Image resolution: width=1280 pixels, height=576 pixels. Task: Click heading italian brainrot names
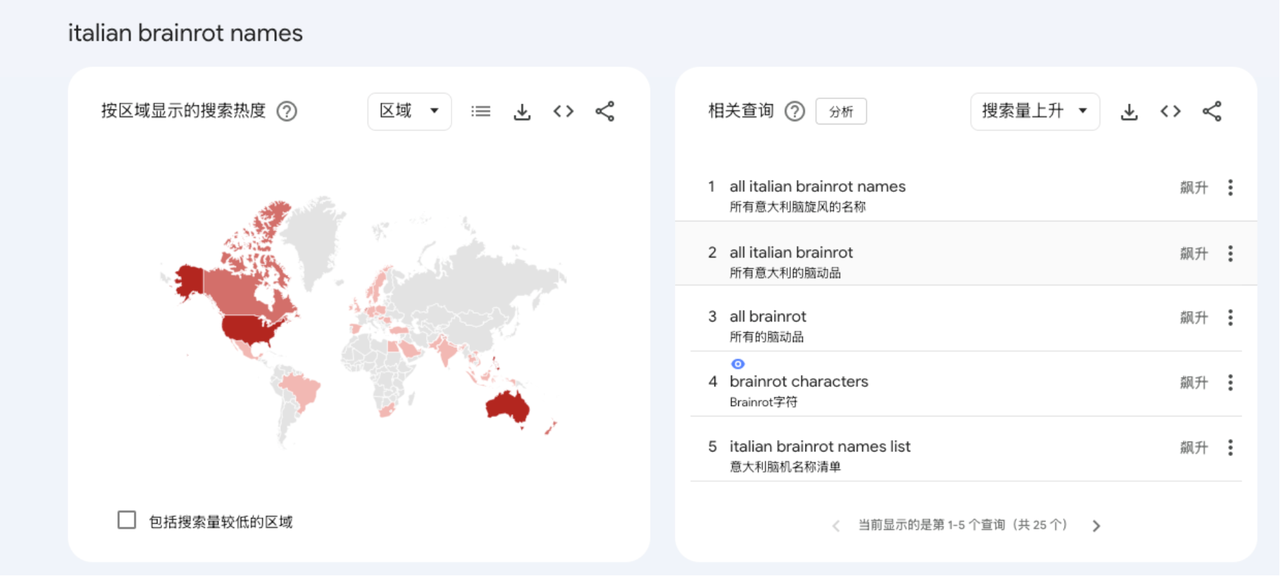pos(185,33)
